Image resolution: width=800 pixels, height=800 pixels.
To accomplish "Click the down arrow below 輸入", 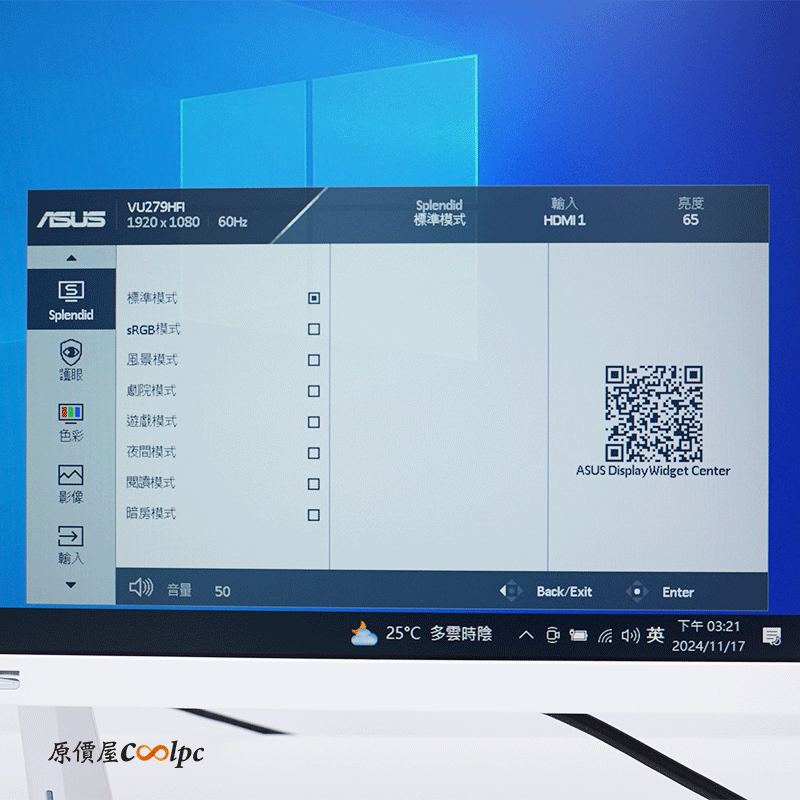I will click(71, 585).
